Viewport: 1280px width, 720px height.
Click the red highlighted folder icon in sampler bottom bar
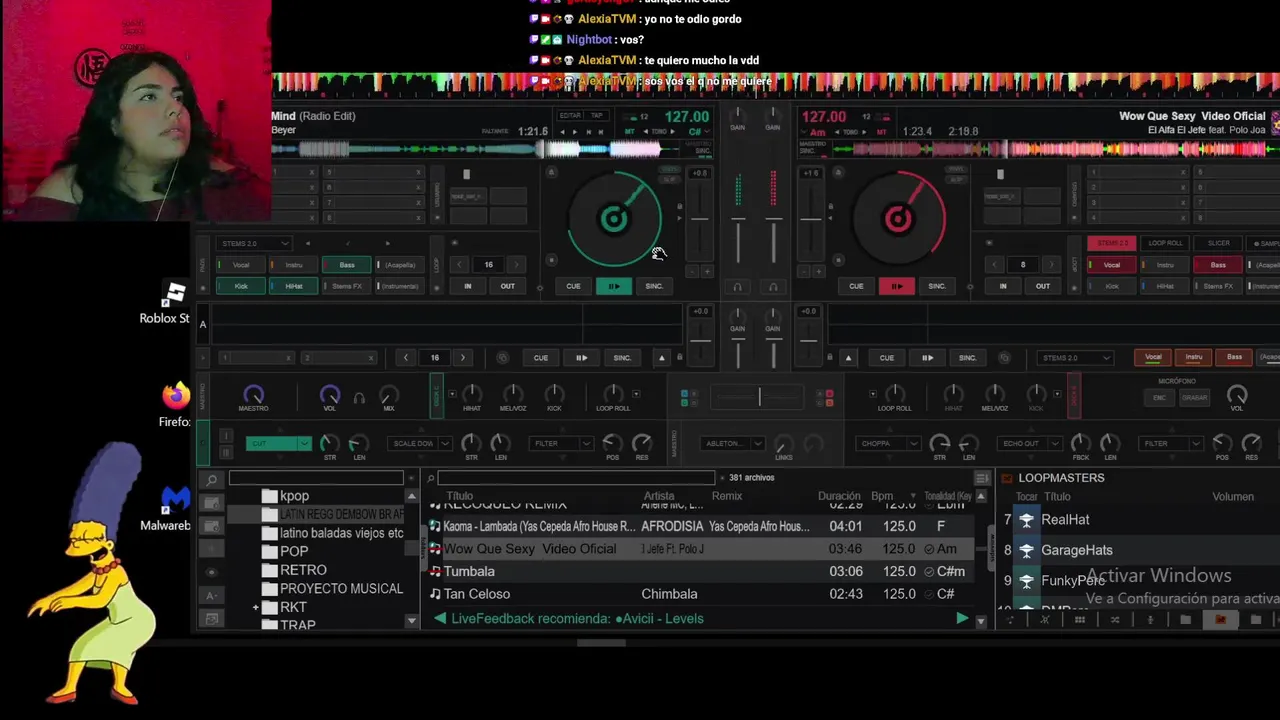tap(1220, 620)
